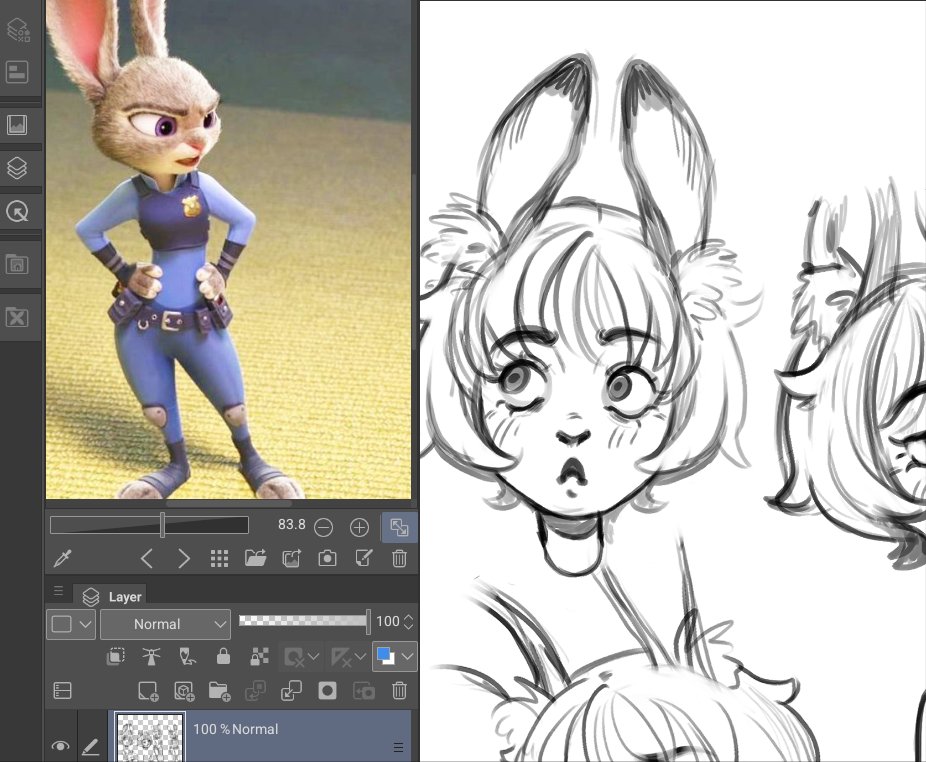Select the Layer tab
Screen dimensions: 926x762
(x=111, y=597)
